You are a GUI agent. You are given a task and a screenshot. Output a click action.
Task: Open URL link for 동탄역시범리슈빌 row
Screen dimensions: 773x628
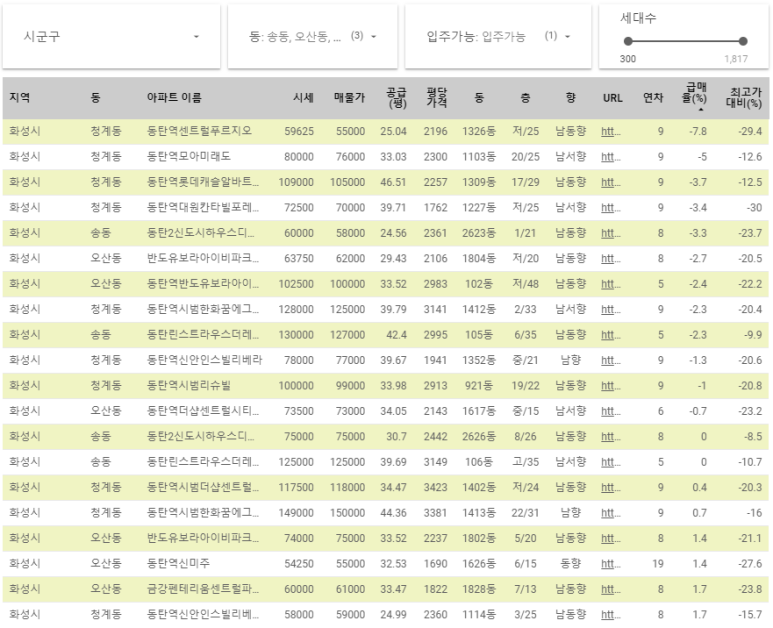click(611, 386)
